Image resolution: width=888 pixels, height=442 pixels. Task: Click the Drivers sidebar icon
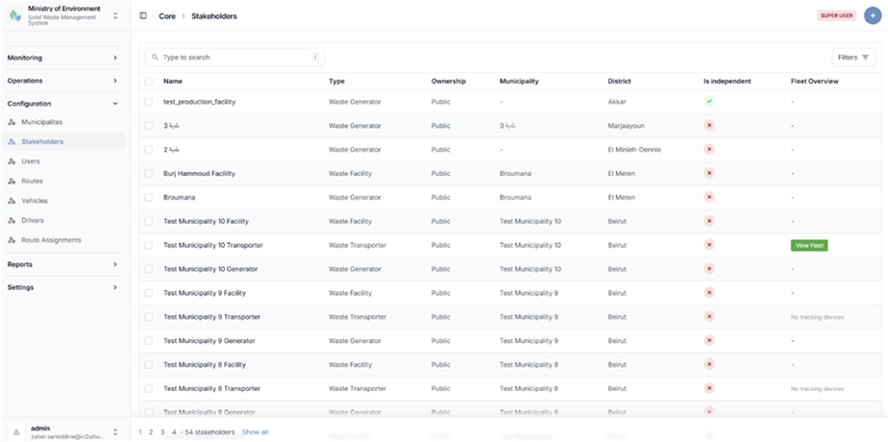[11, 220]
